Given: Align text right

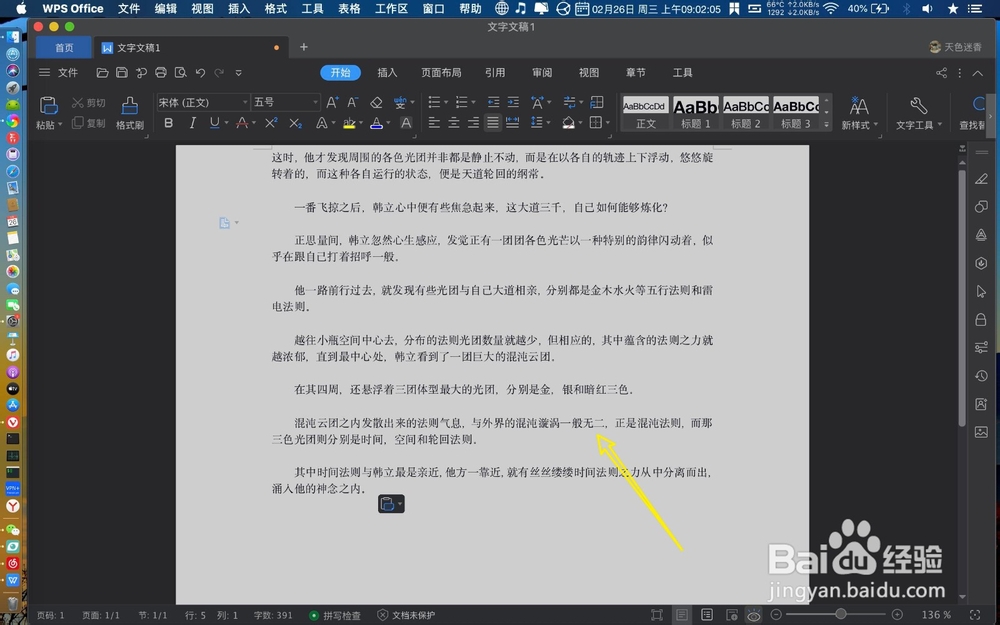Looking at the screenshot, I should click(x=473, y=122).
